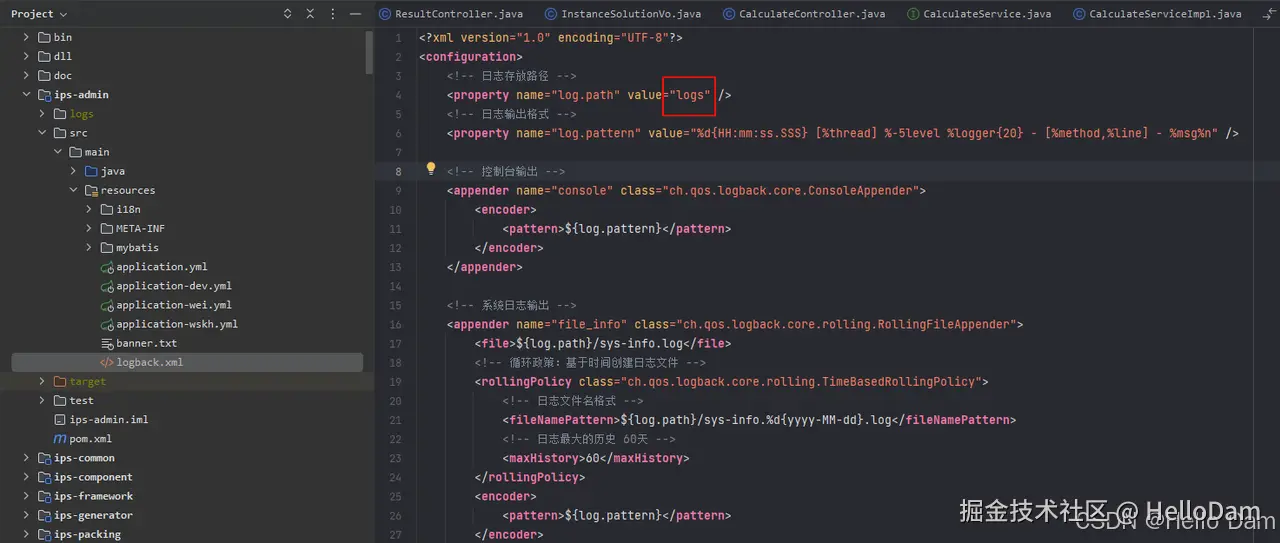This screenshot has width=1280, height=543.
Task: Click the Maven pom.xml icon
Action: pyautogui.click(x=60, y=439)
